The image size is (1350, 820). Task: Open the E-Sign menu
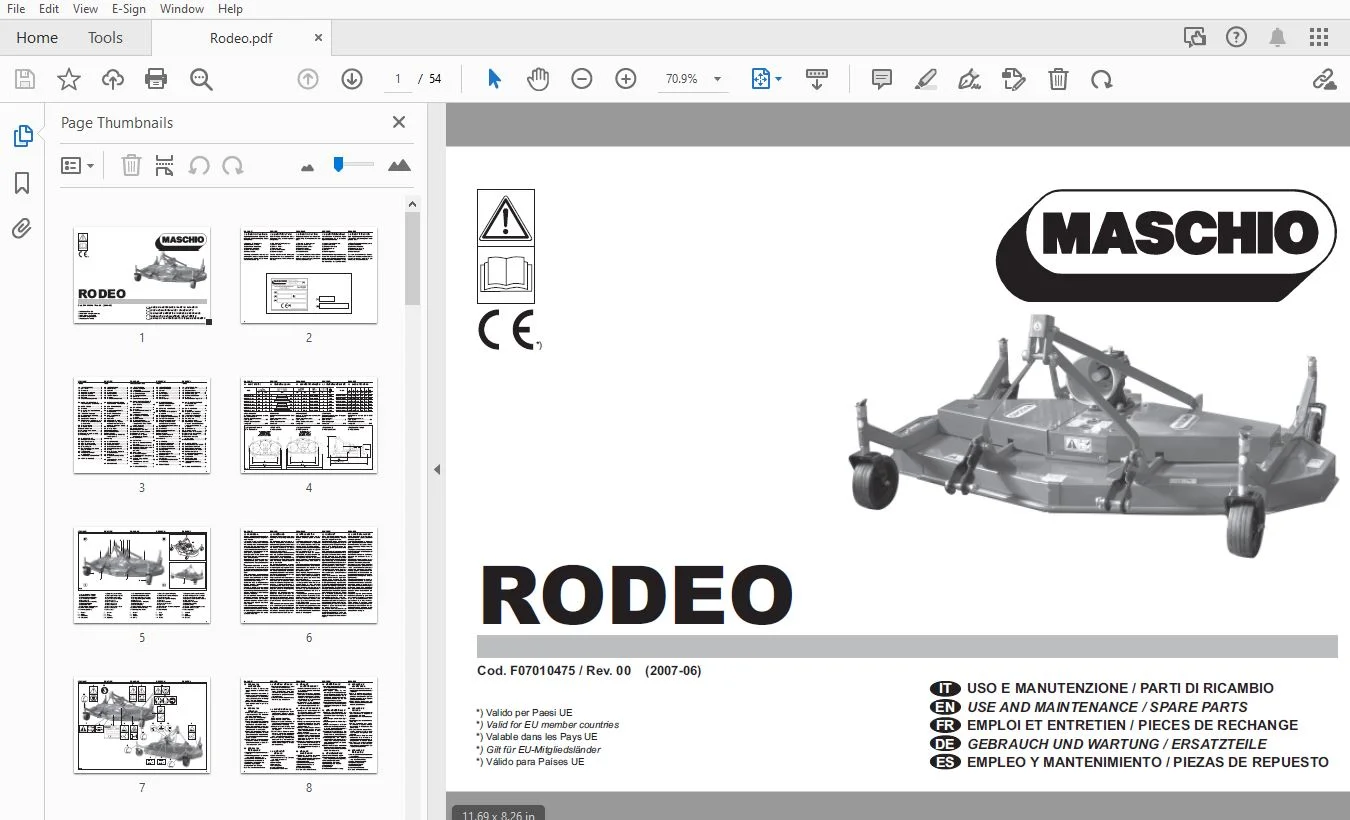click(x=129, y=9)
